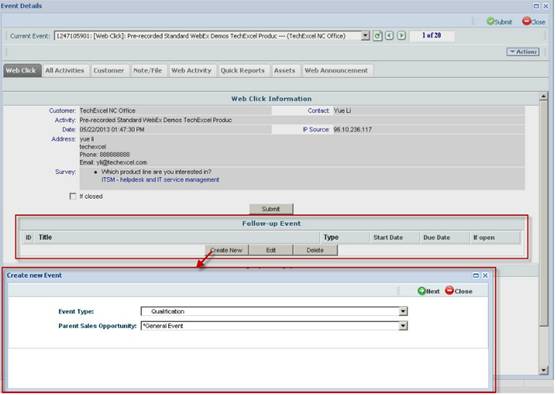Switch to the All Activities tab
The height and width of the screenshot is (395, 556).
[x=65, y=71]
